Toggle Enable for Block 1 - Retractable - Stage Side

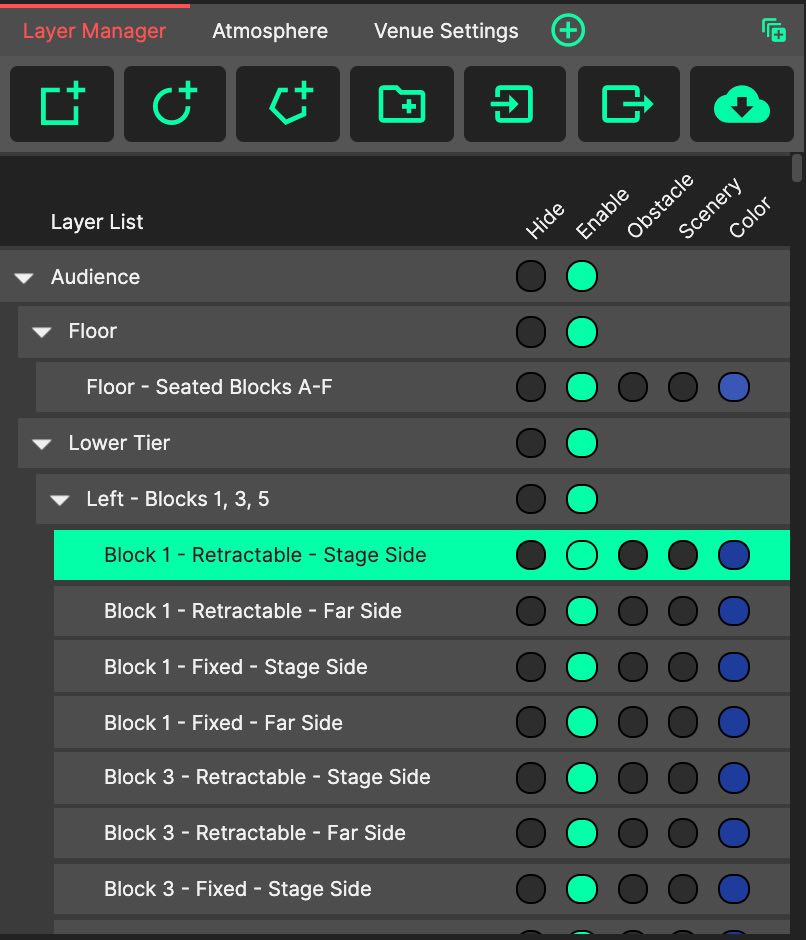pyautogui.click(x=582, y=555)
